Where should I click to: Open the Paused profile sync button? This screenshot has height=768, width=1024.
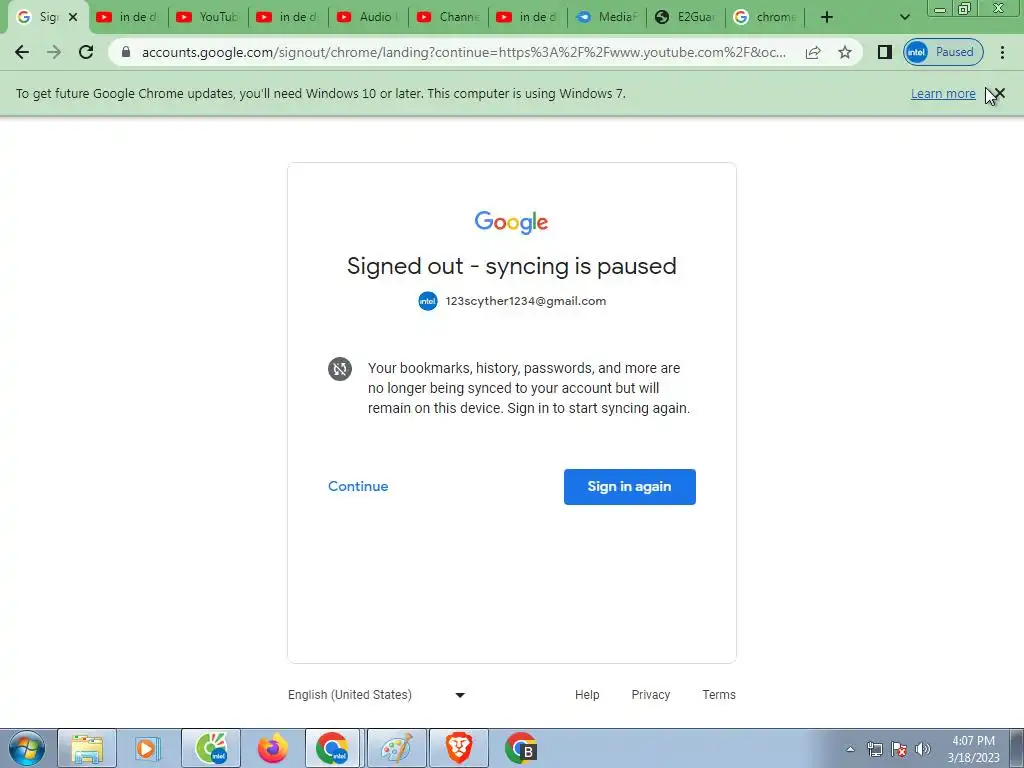coord(943,52)
